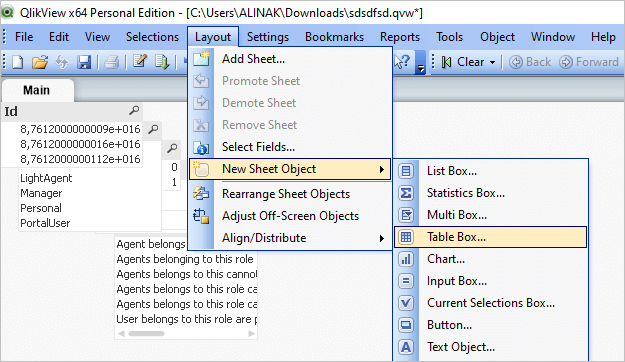Click the search magnifier in Id list box
The width and height of the screenshot is (625, 362).
click(x=134, y=110)
